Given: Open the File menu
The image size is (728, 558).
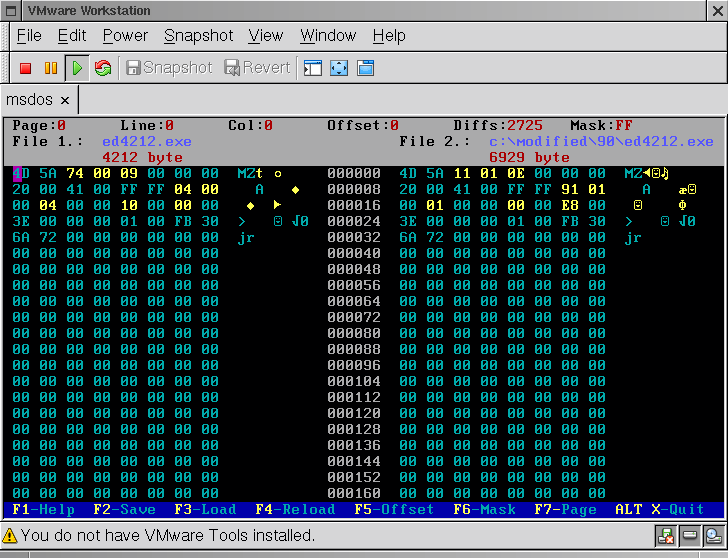Looking at the screenshot, I should pos(29,36).
